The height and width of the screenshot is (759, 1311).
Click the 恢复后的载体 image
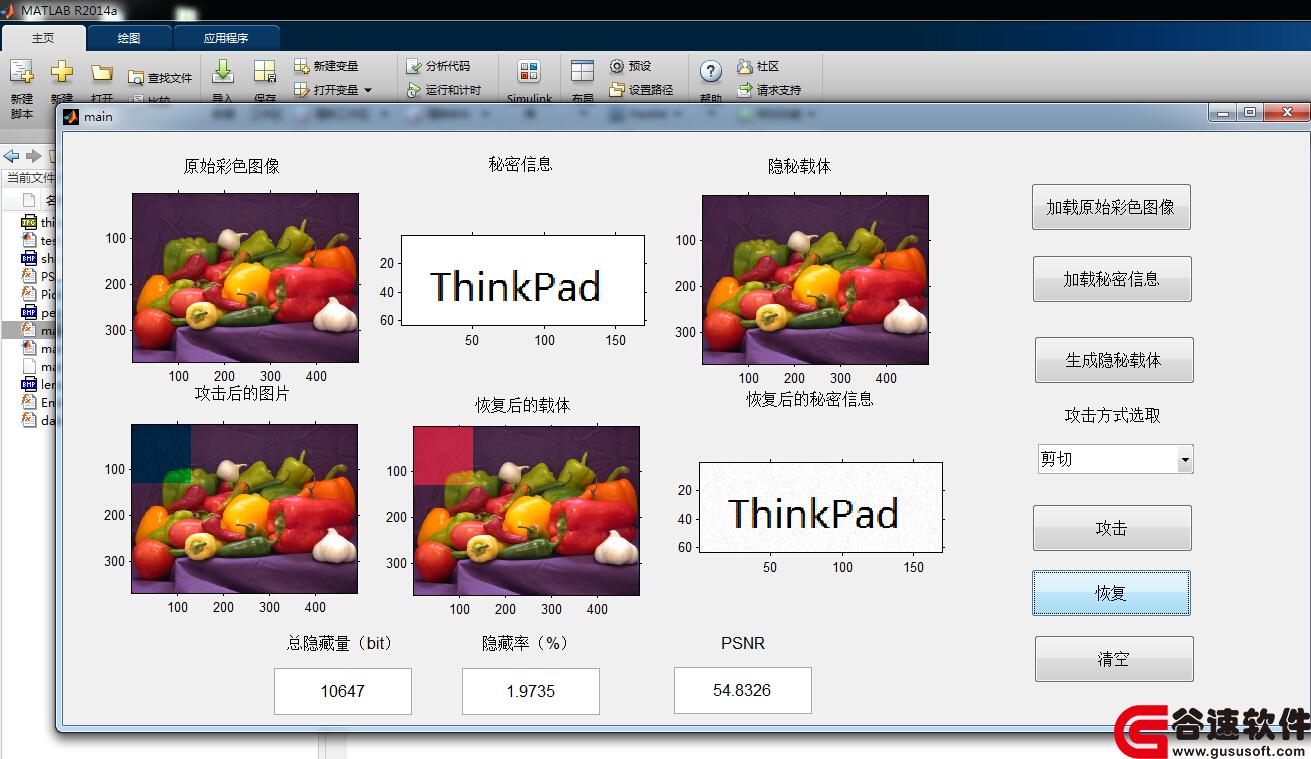pos(526,511)
